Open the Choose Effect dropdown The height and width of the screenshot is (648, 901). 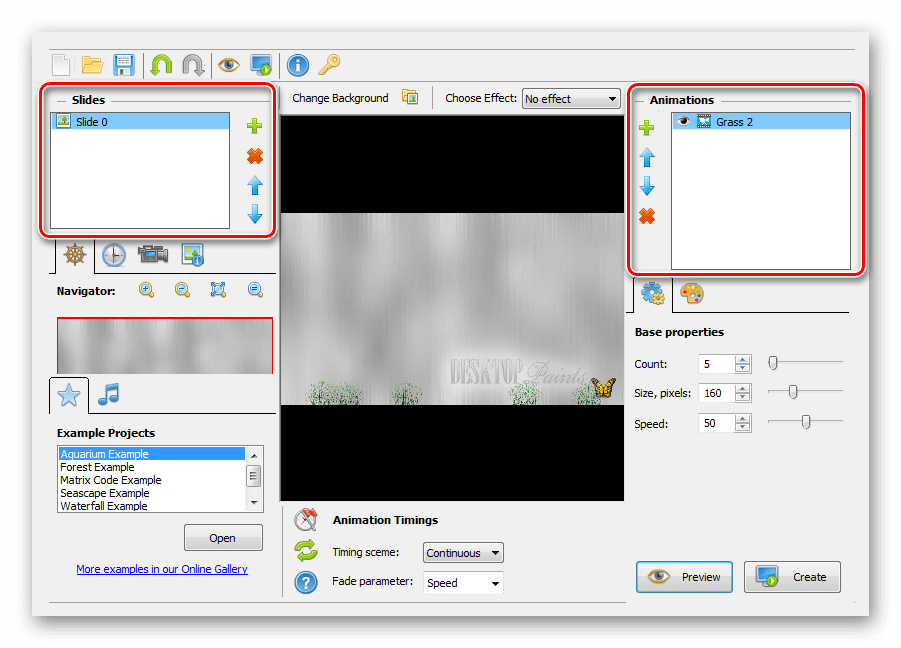coord(571,99)
